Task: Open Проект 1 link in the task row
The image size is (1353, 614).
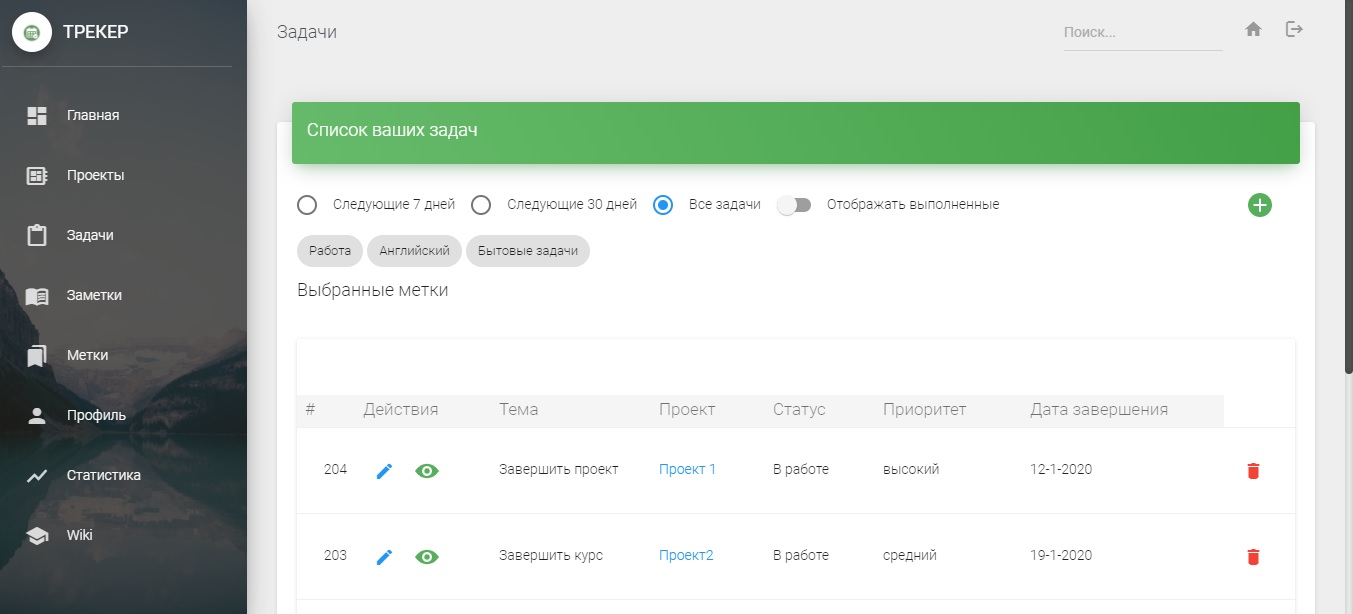Action: 687,469
